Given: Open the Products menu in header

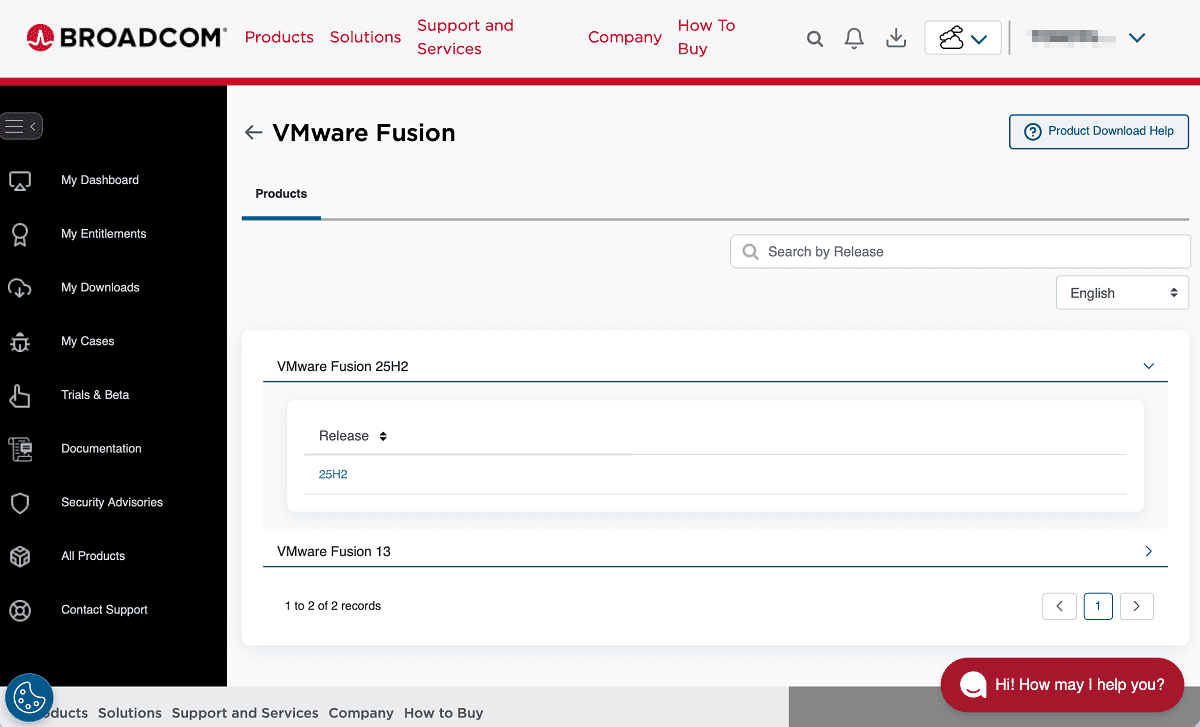Looking at the screenshot, I should pyautogui.click(x=279, y=37).
